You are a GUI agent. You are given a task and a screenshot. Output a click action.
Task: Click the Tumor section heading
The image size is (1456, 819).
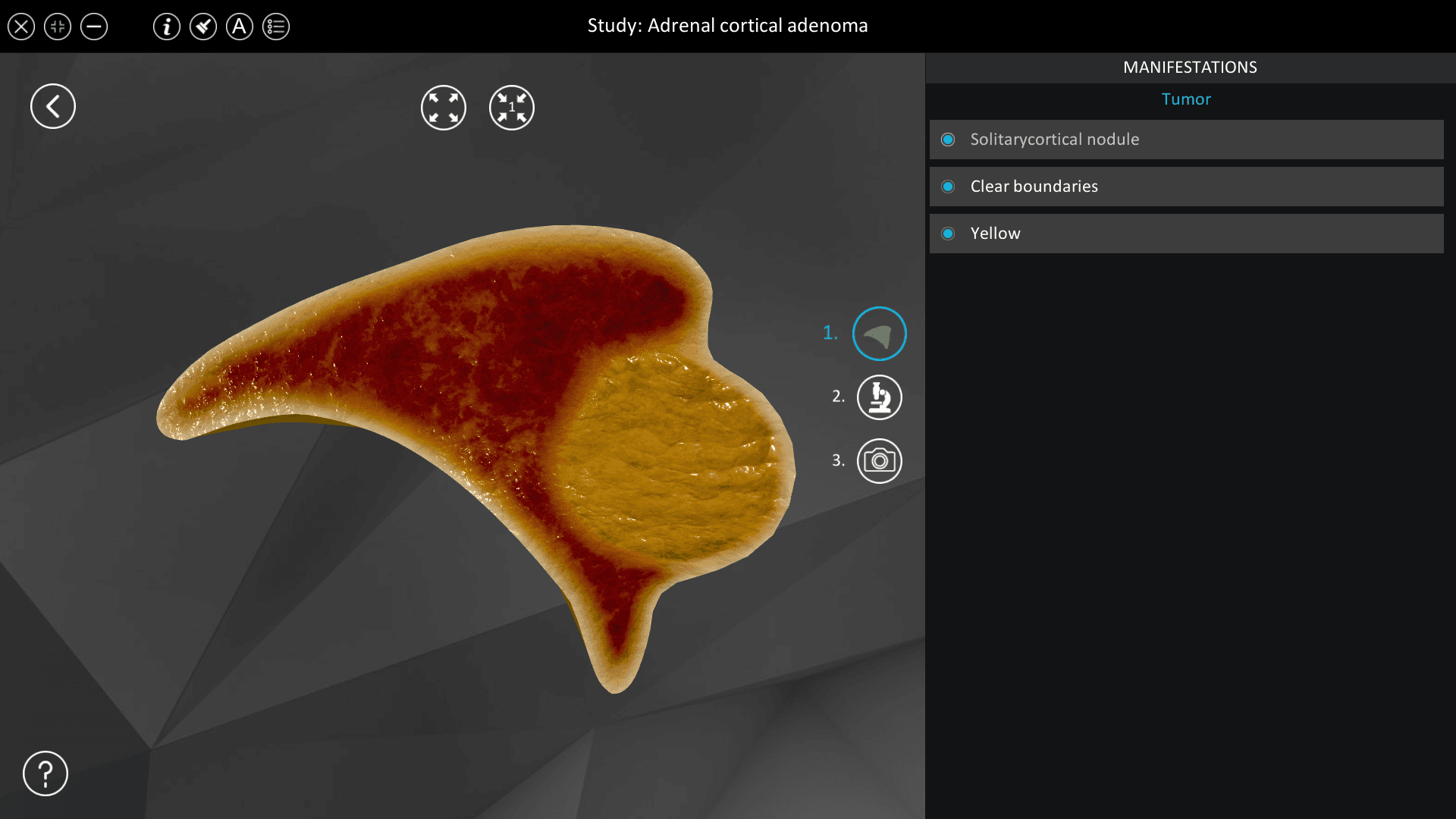click(1186, 99)
